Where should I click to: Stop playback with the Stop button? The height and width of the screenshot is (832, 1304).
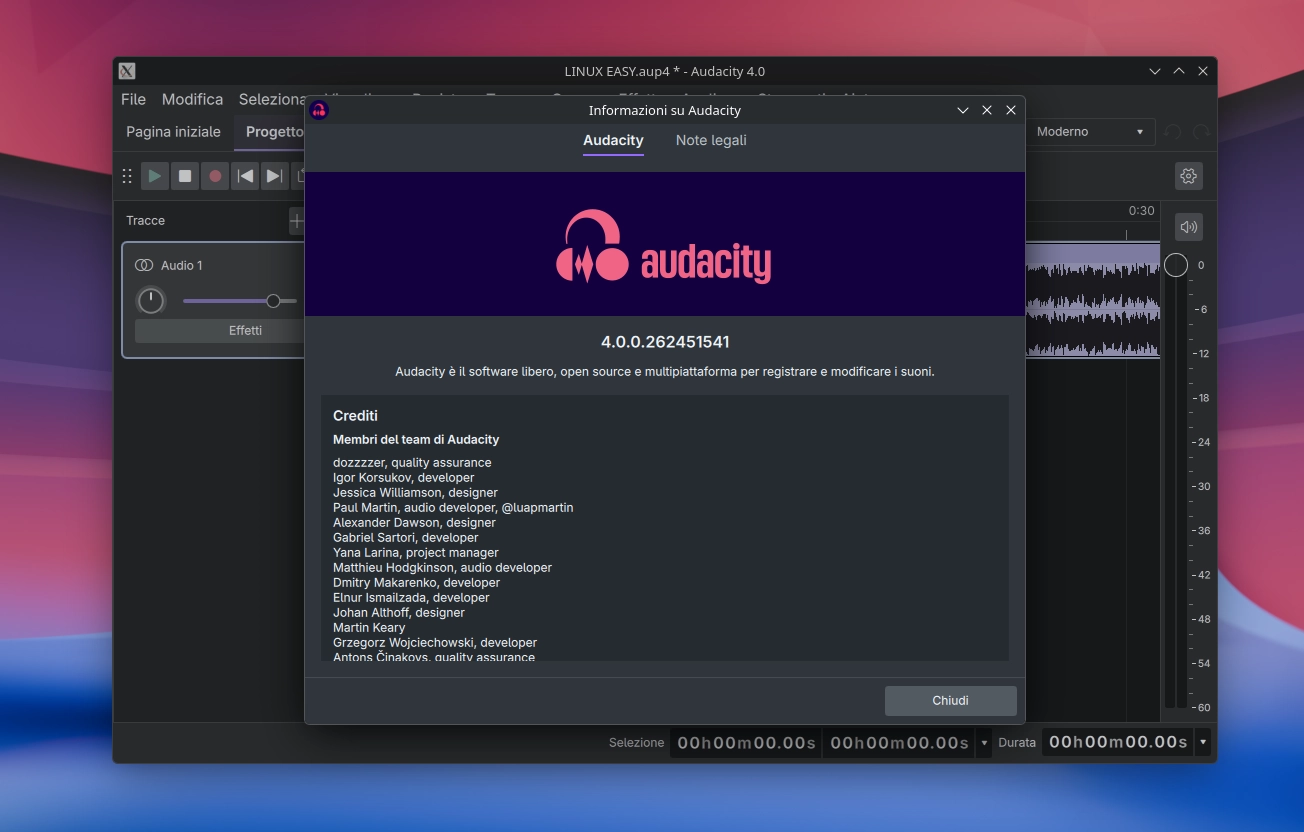[185, 176]
